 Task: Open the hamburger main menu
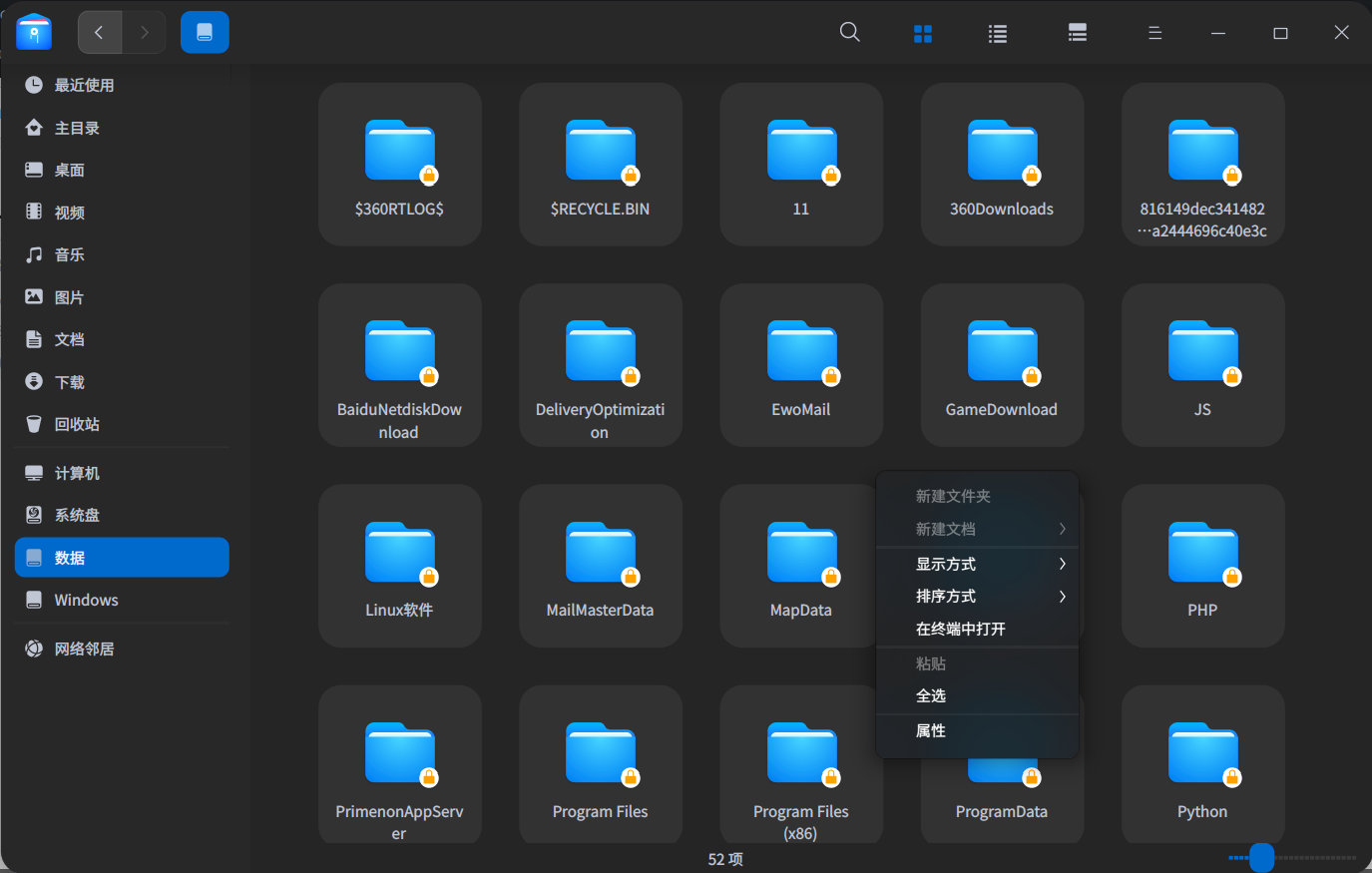click(1155, 33)
